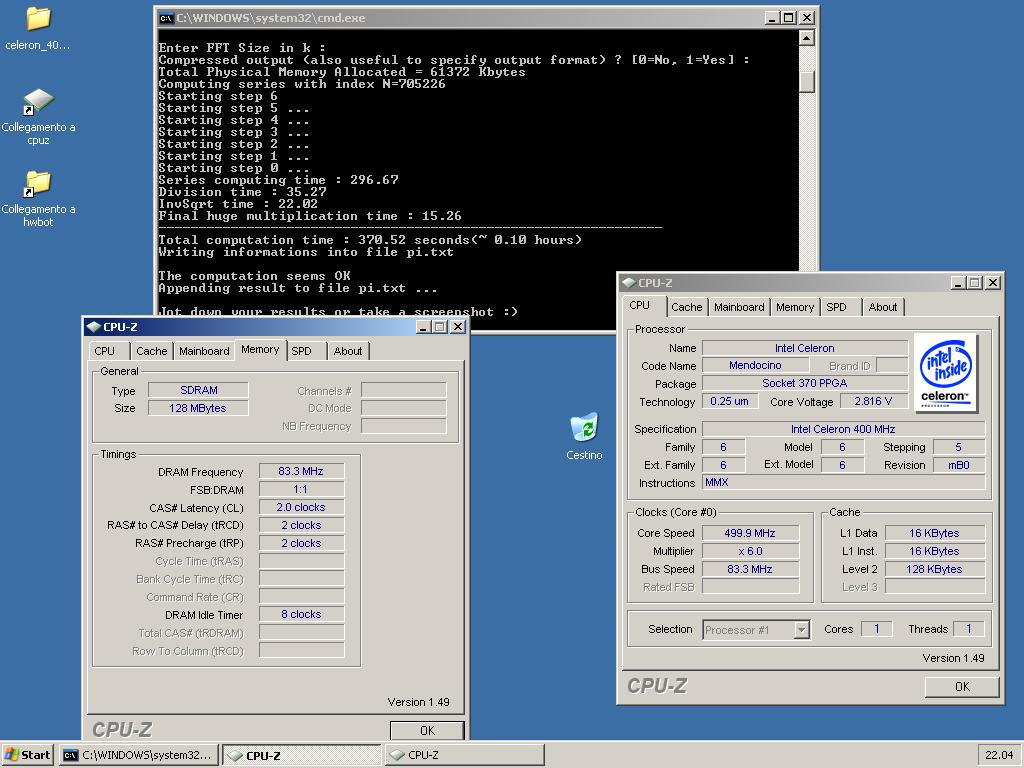This screenshot has height=768, width=1024.
Task: Switch to Mainboard tab in Memory CPU-Z window
Action: point(204,351)
